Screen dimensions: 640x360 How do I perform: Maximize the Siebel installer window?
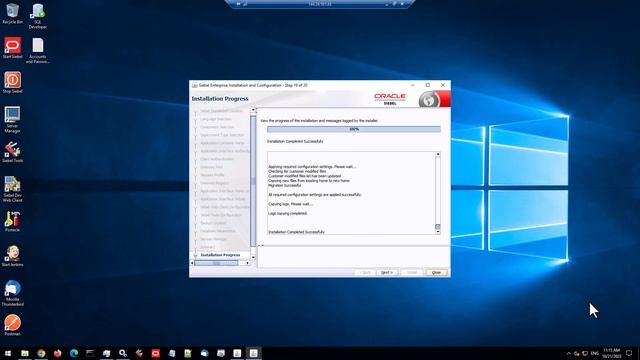coord(428,85)
